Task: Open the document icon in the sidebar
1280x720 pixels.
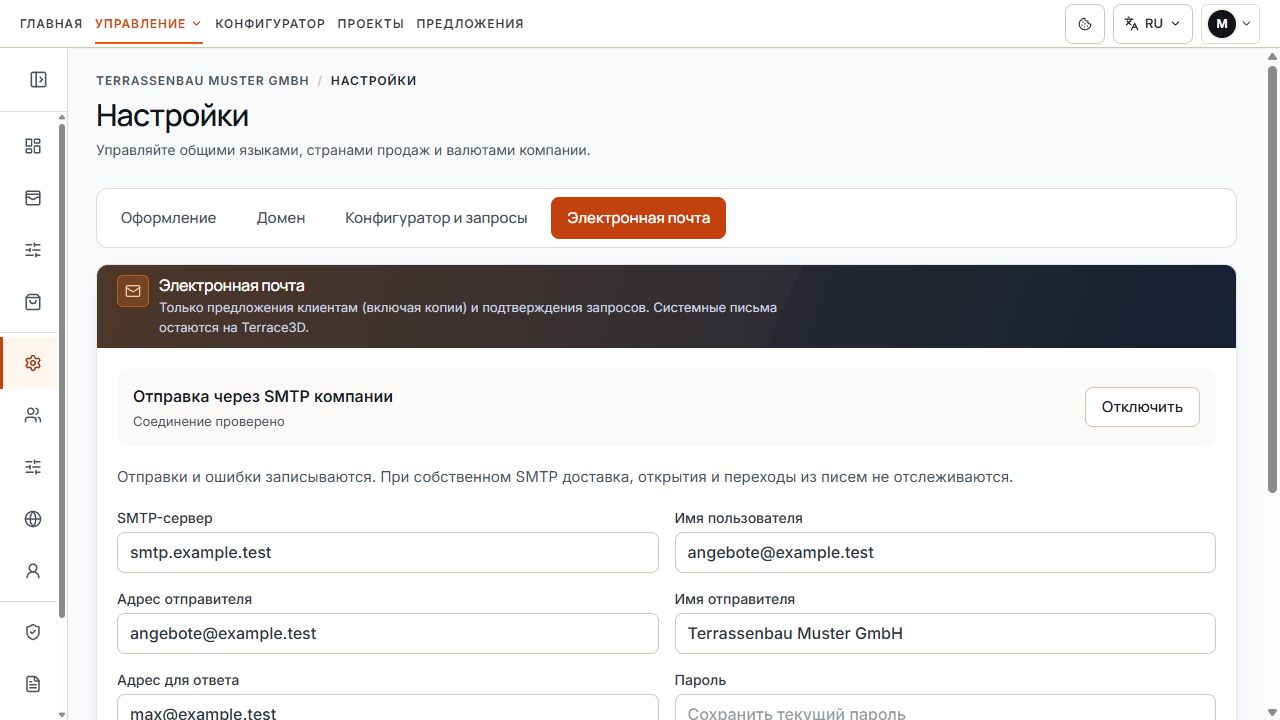Action: tap(33, 684)
